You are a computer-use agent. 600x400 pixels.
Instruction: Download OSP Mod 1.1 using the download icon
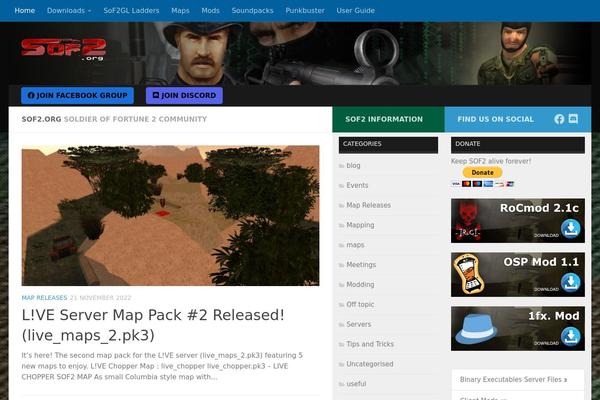pyautogui.click(x=571, y=282)
